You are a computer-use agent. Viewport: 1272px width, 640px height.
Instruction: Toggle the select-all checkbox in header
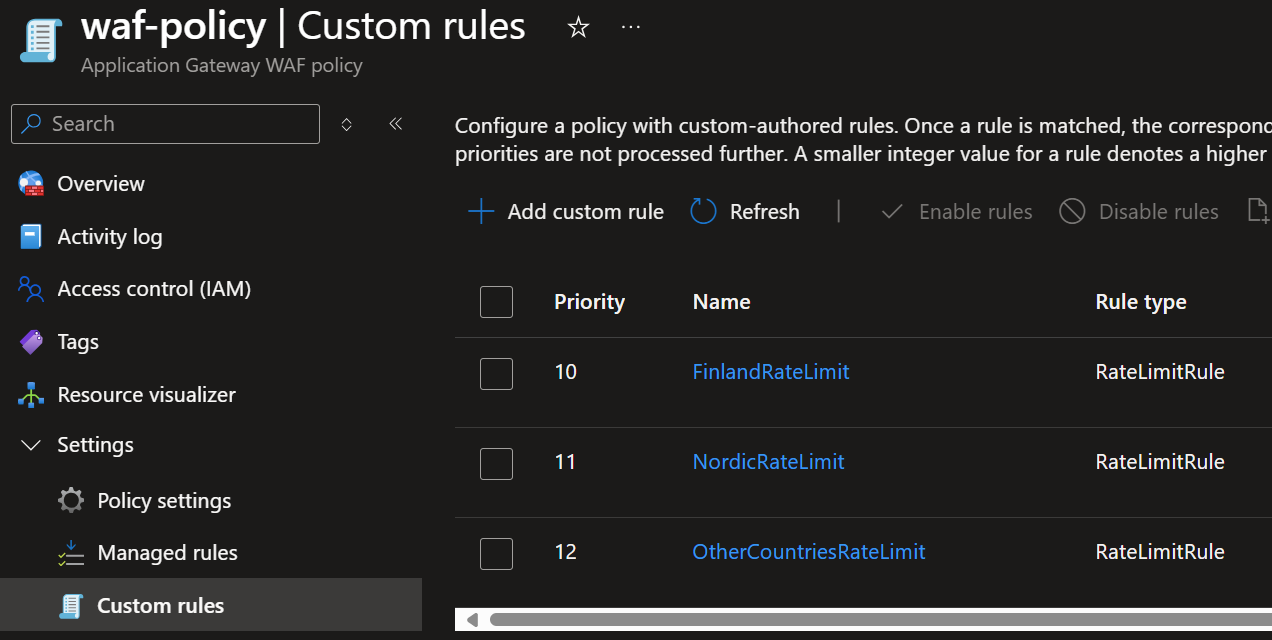[x=496, y=302]
